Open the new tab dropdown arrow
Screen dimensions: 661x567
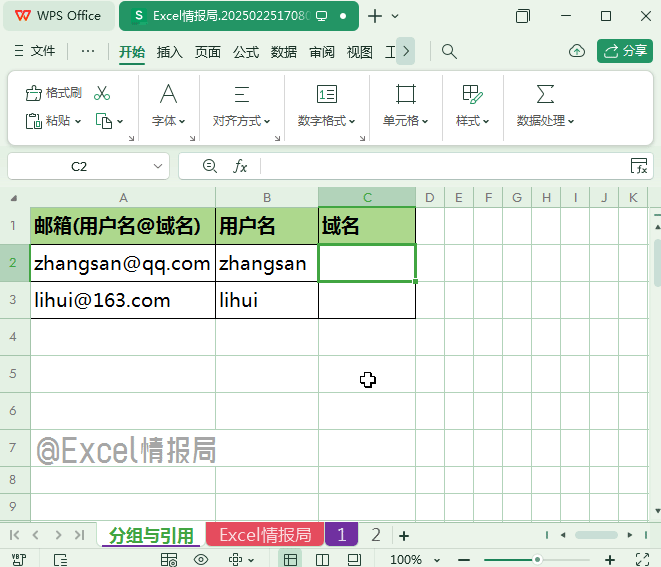pyautogui.click(x=395, y=16)
